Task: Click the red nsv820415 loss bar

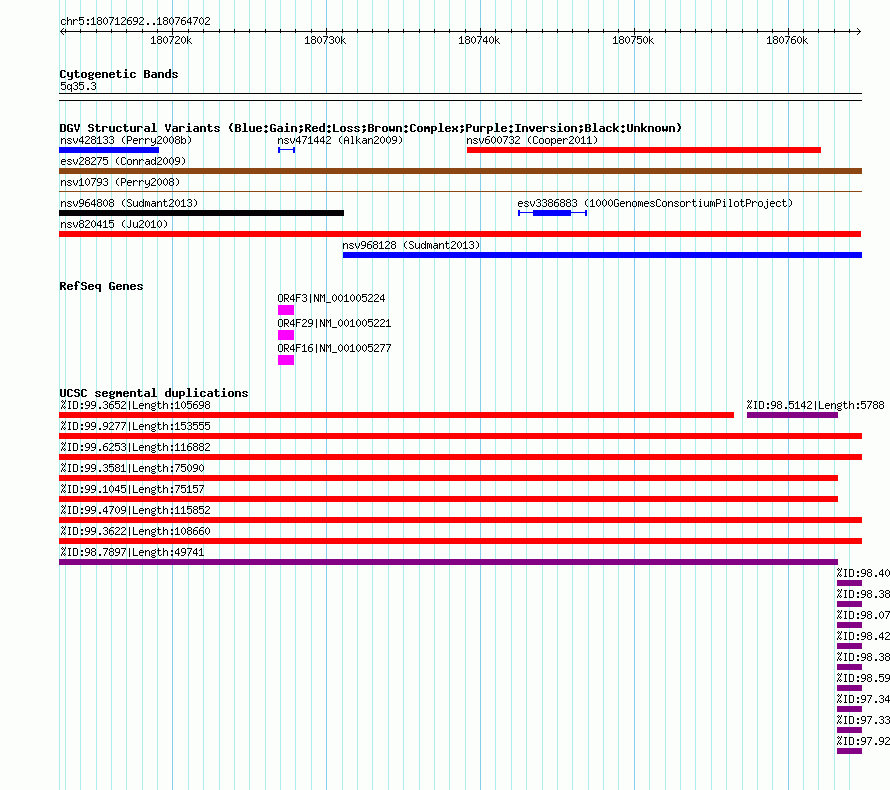Action: 460,234
